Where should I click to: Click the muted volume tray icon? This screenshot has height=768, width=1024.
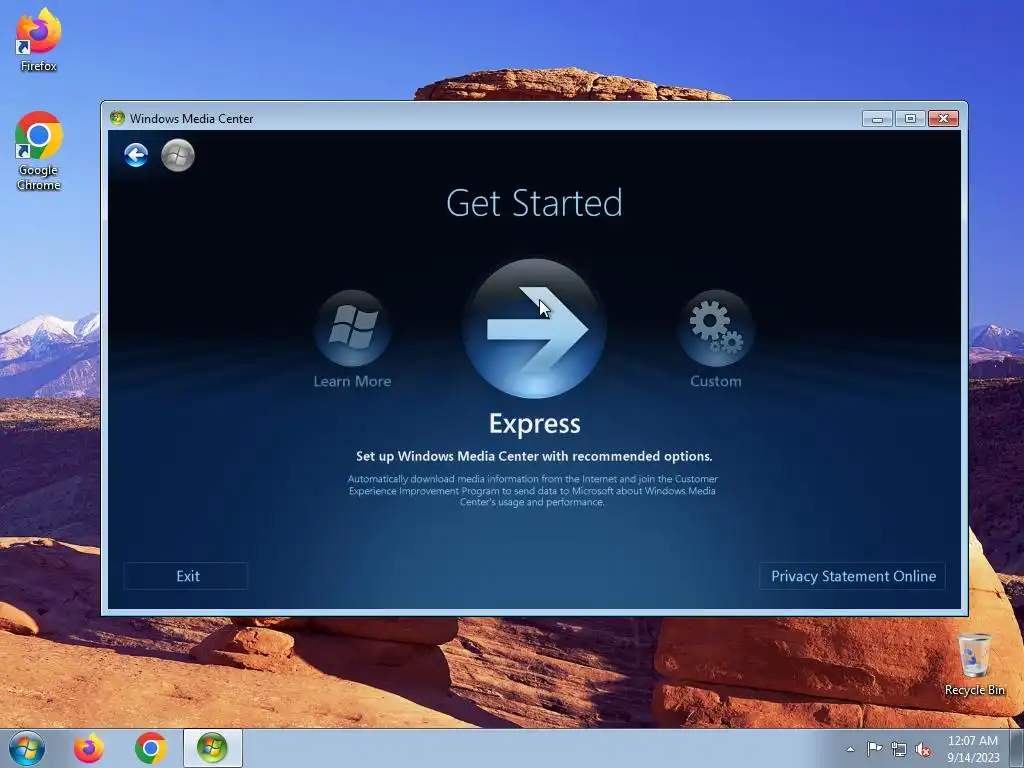[923, 749]
